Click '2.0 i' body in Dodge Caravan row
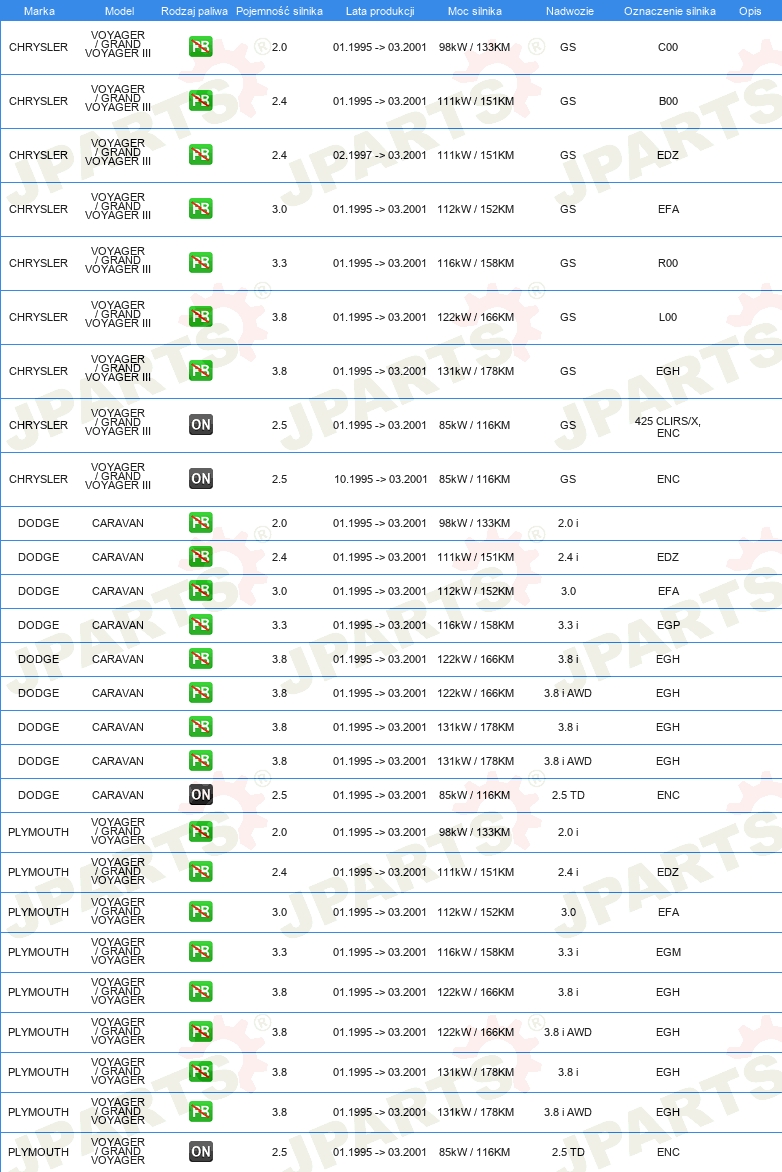 point(568,523)
